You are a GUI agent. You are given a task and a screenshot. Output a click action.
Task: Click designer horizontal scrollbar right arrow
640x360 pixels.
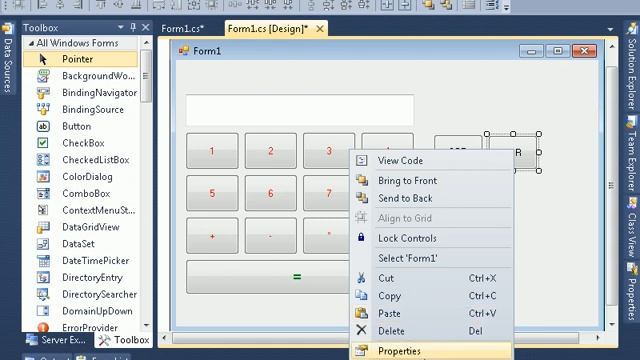click(598, 338)
